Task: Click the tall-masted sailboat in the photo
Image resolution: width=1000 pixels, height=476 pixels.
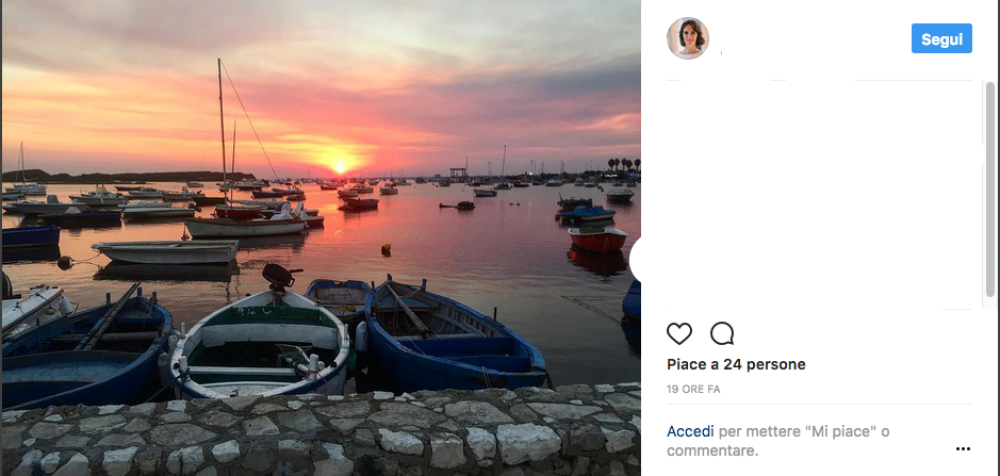Action: (x=243, y=222)
